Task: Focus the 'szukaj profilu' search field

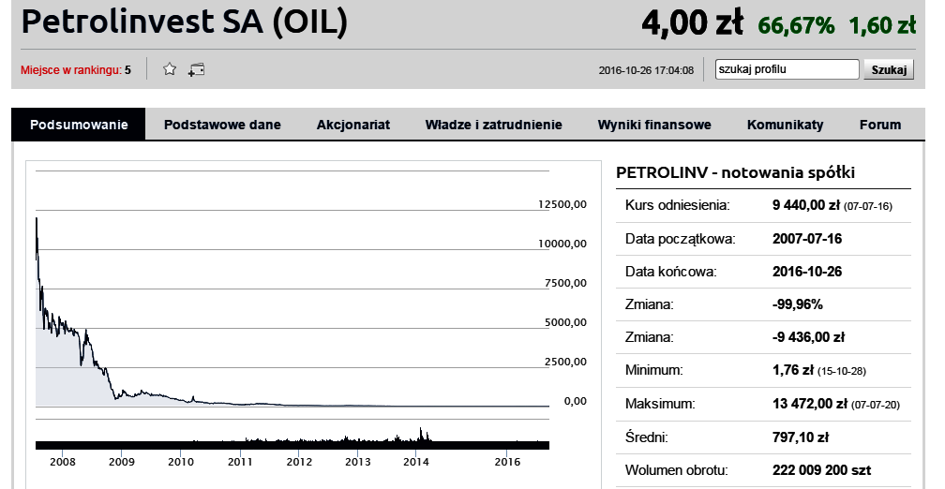Action: click(787, 69)
